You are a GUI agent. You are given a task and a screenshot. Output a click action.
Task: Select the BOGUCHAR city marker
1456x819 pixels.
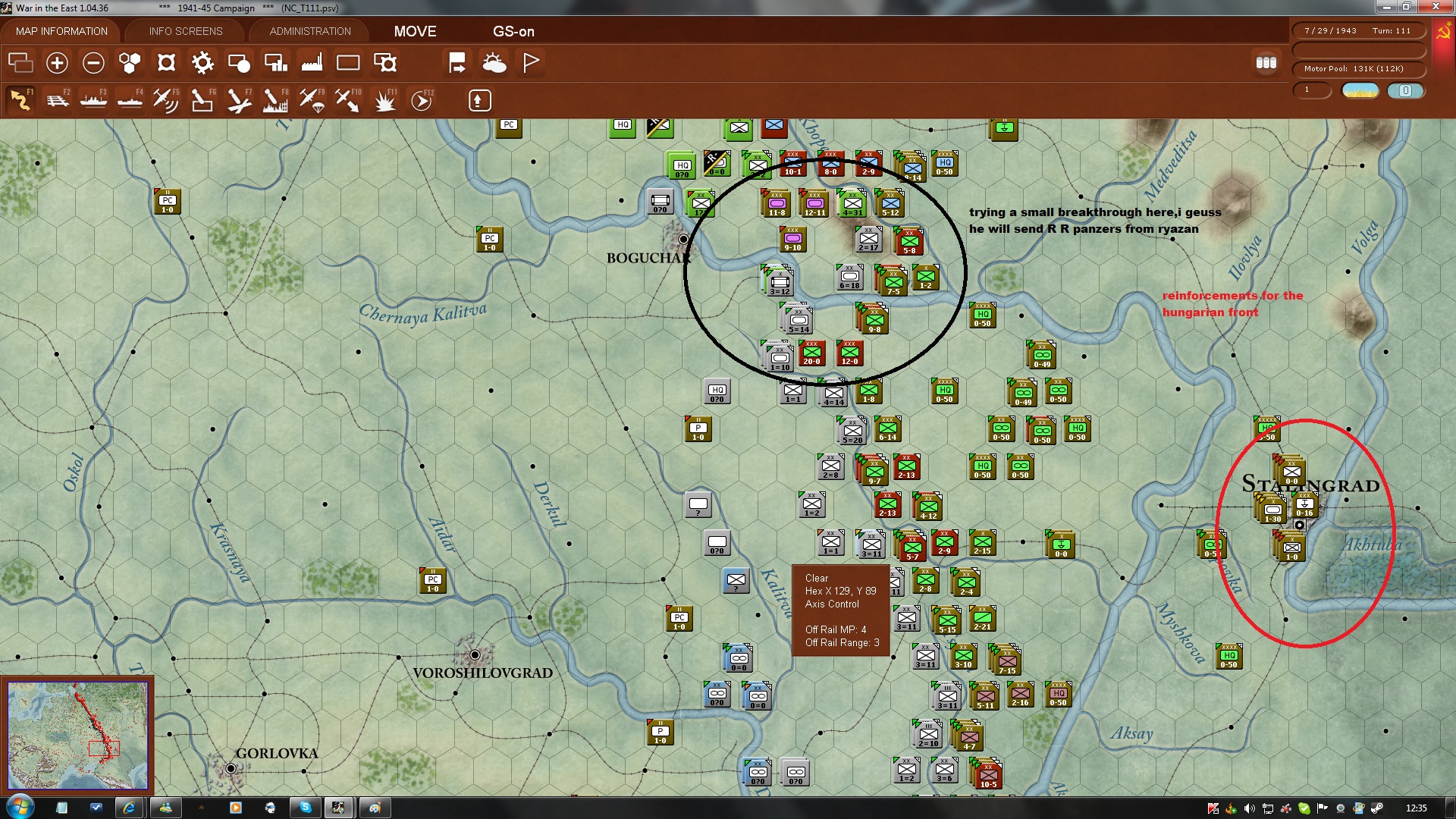683,239
